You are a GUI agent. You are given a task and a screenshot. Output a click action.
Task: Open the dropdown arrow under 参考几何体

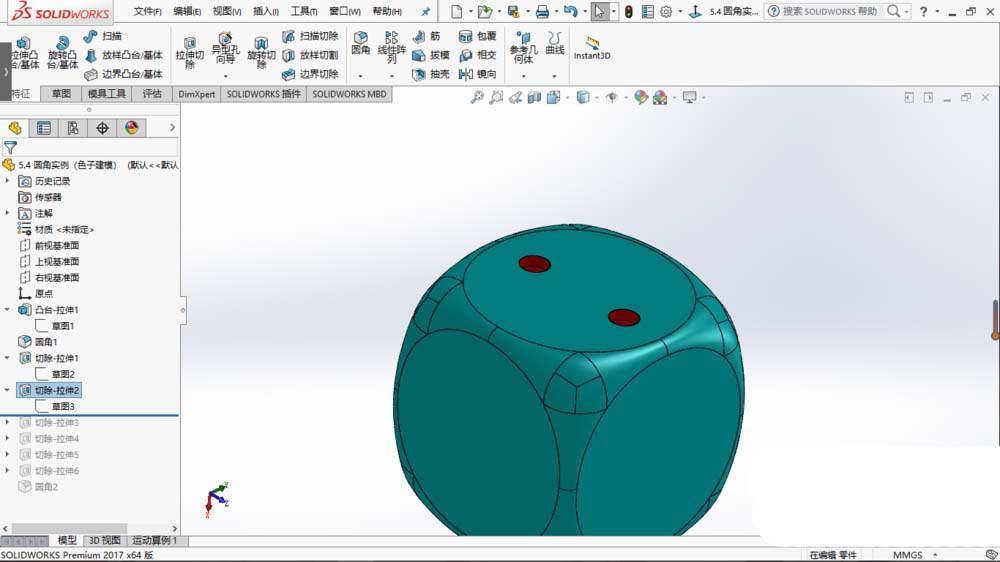tap(523, 77)
